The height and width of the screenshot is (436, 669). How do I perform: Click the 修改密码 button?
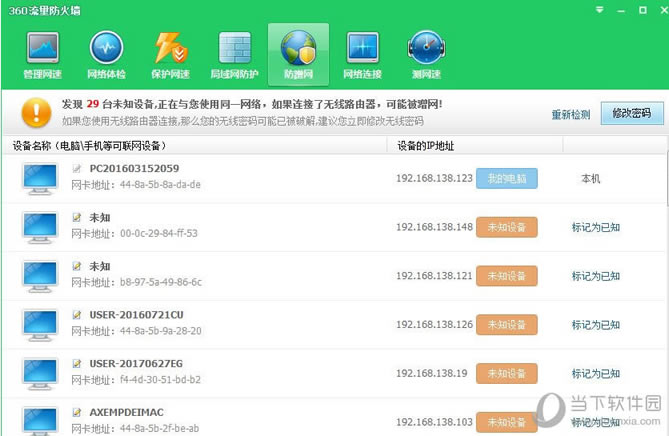(632, 113)
